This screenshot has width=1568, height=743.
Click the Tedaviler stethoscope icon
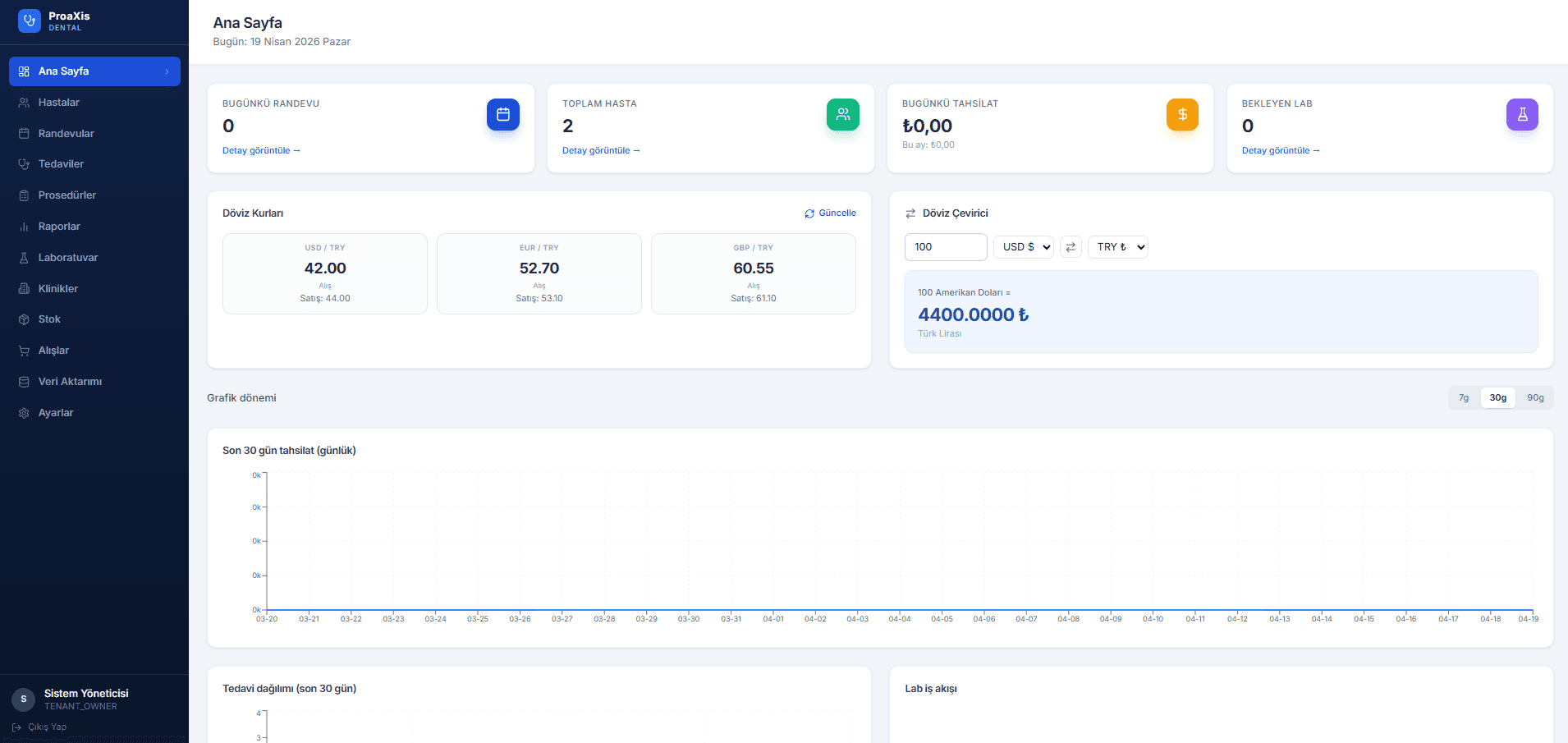coord(24,164)
